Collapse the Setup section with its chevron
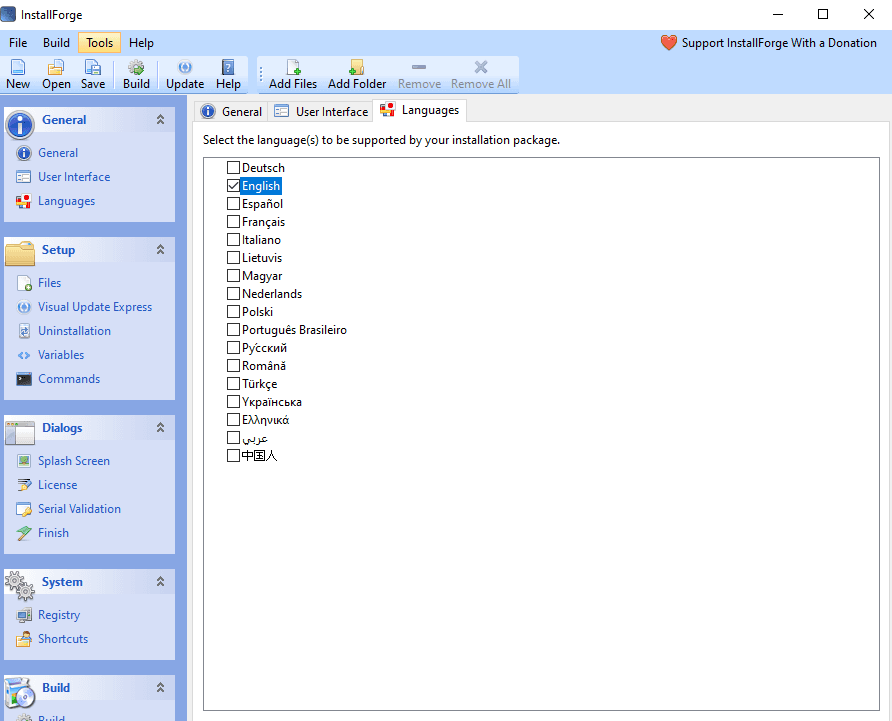892x721 pixels. pyautogui.click(x=158, y=249)
